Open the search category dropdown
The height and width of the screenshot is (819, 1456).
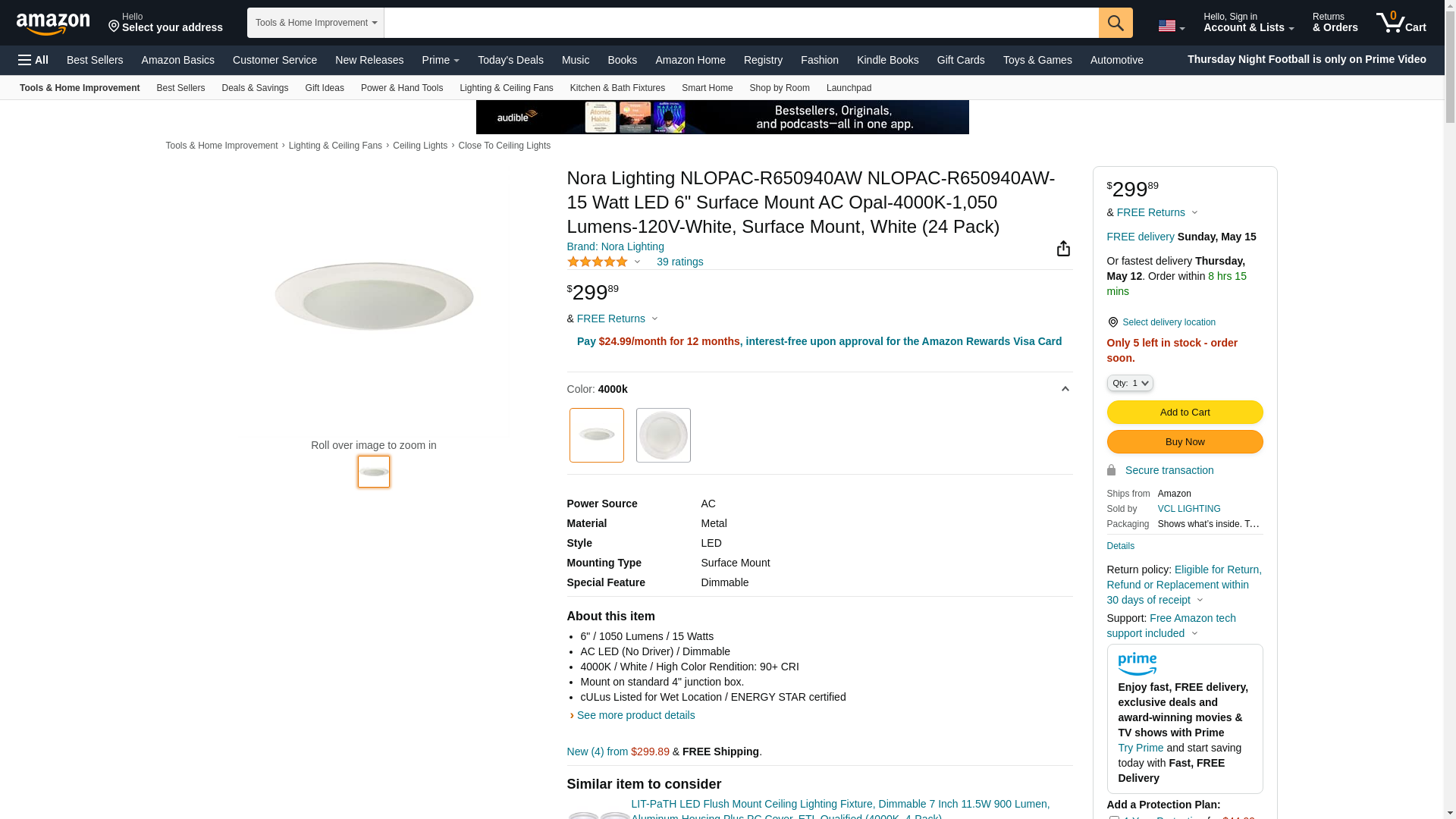click(315, 23)
